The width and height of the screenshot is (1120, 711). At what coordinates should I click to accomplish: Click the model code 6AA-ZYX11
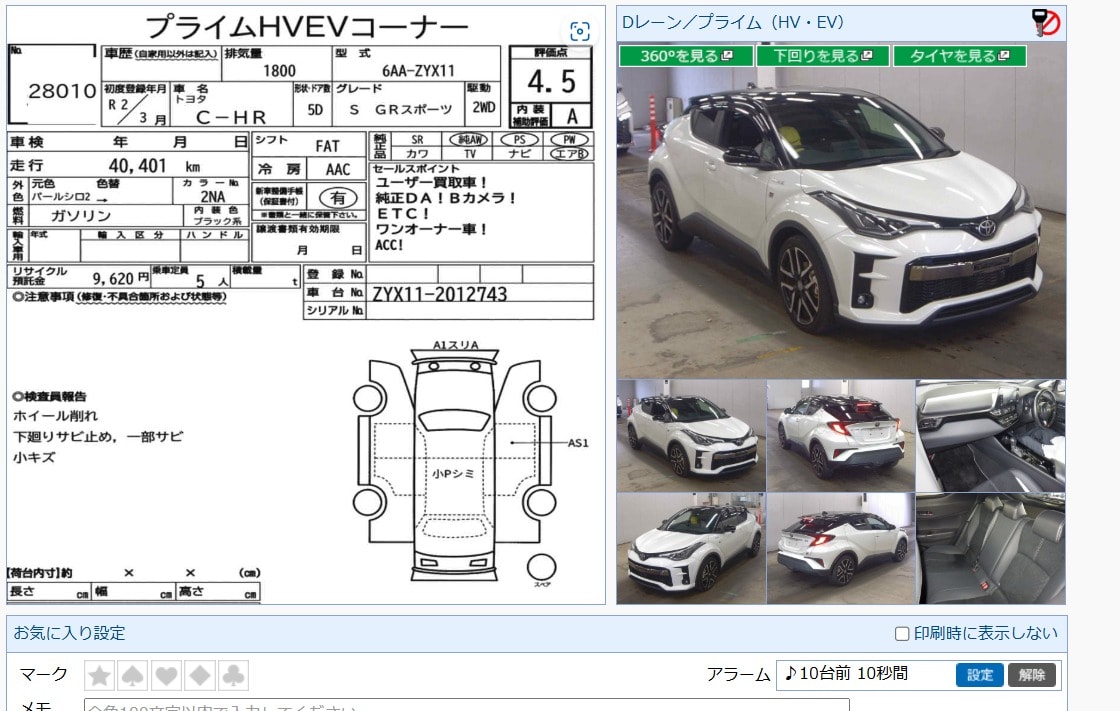418,71
